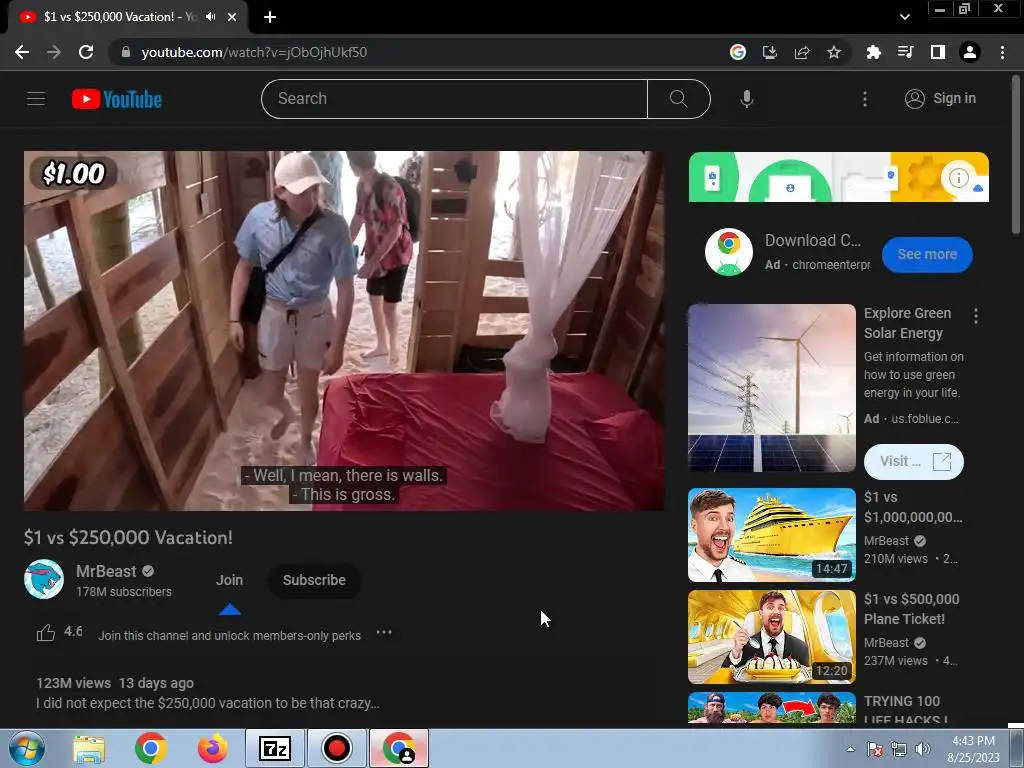
Task: Click the Join button
Action: (x=229, y=580)
